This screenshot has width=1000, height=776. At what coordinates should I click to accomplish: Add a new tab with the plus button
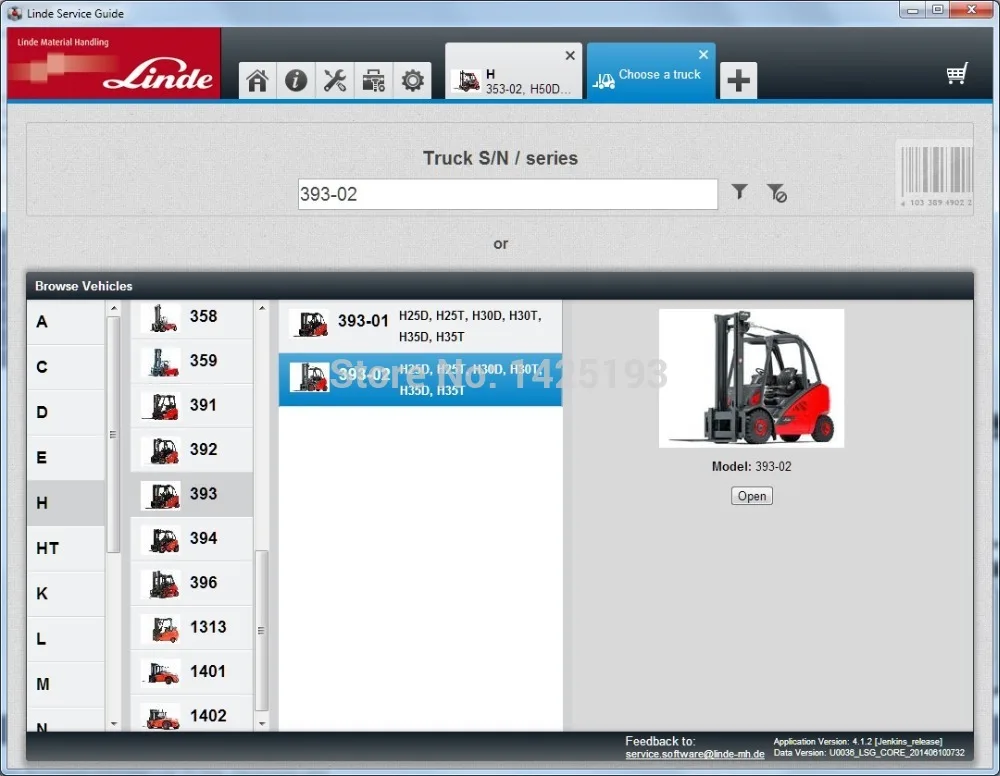click(739, 80)
